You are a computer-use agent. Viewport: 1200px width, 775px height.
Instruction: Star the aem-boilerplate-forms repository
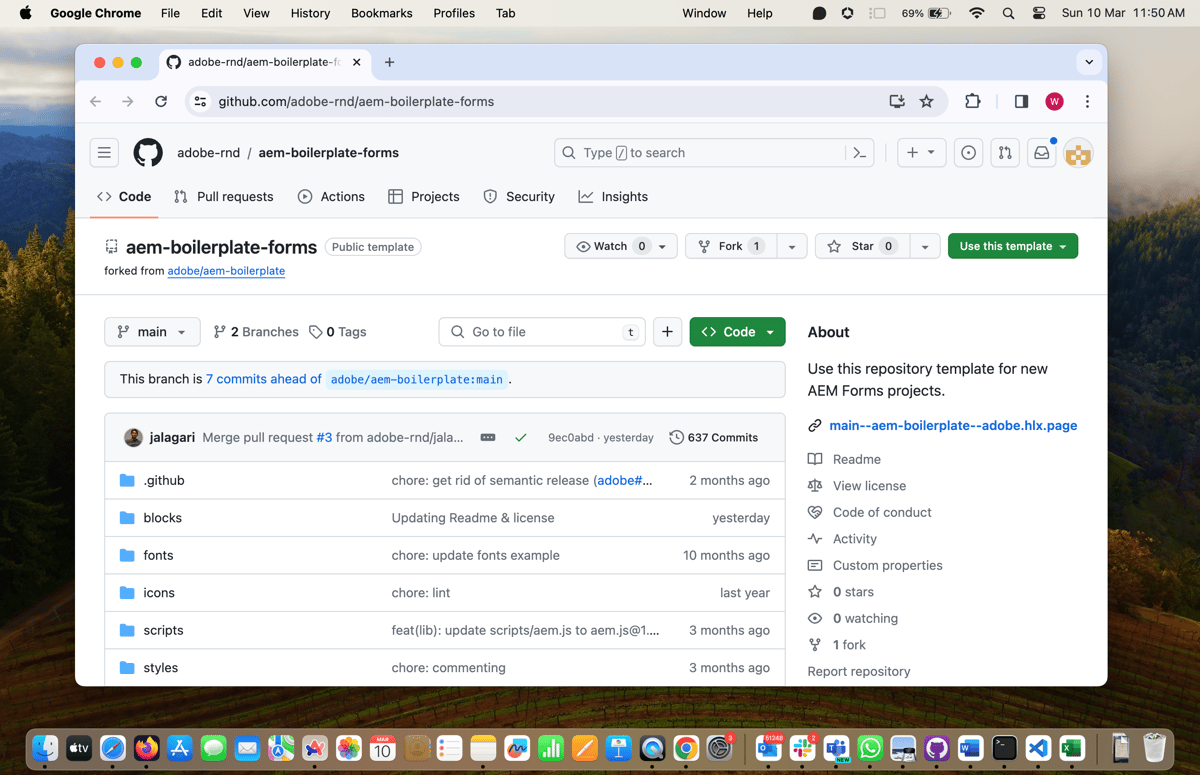(862, 245)
